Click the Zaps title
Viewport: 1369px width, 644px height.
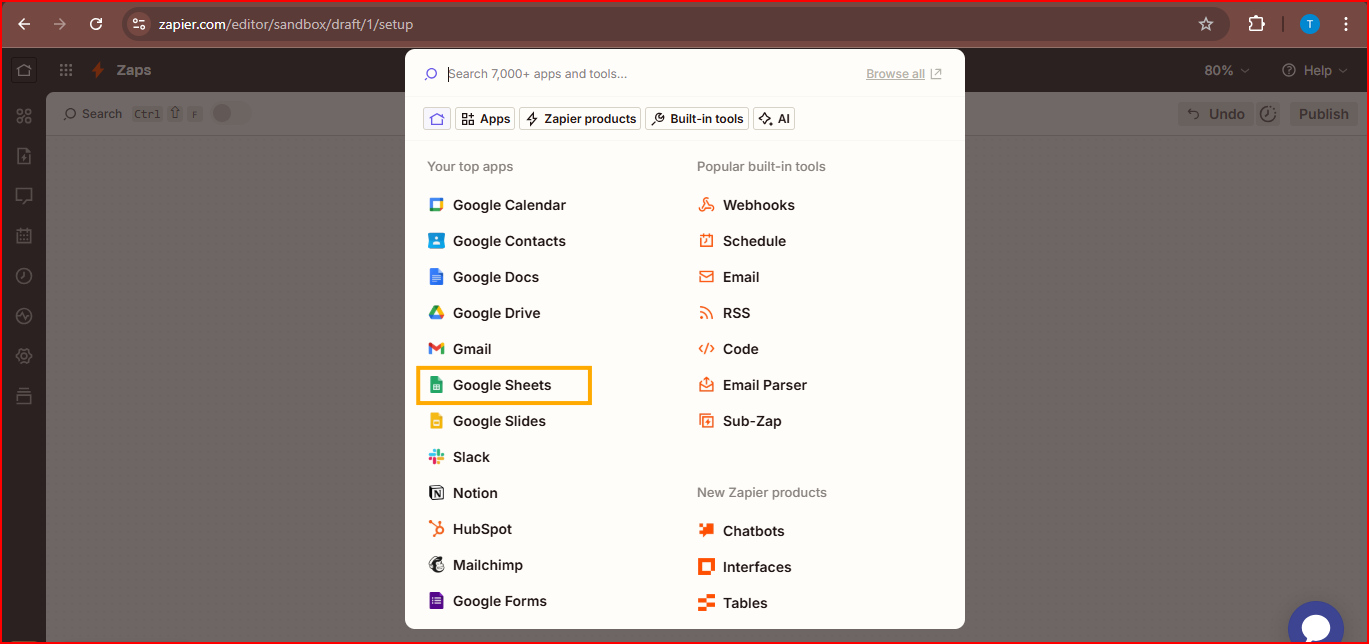pos(134,70)
